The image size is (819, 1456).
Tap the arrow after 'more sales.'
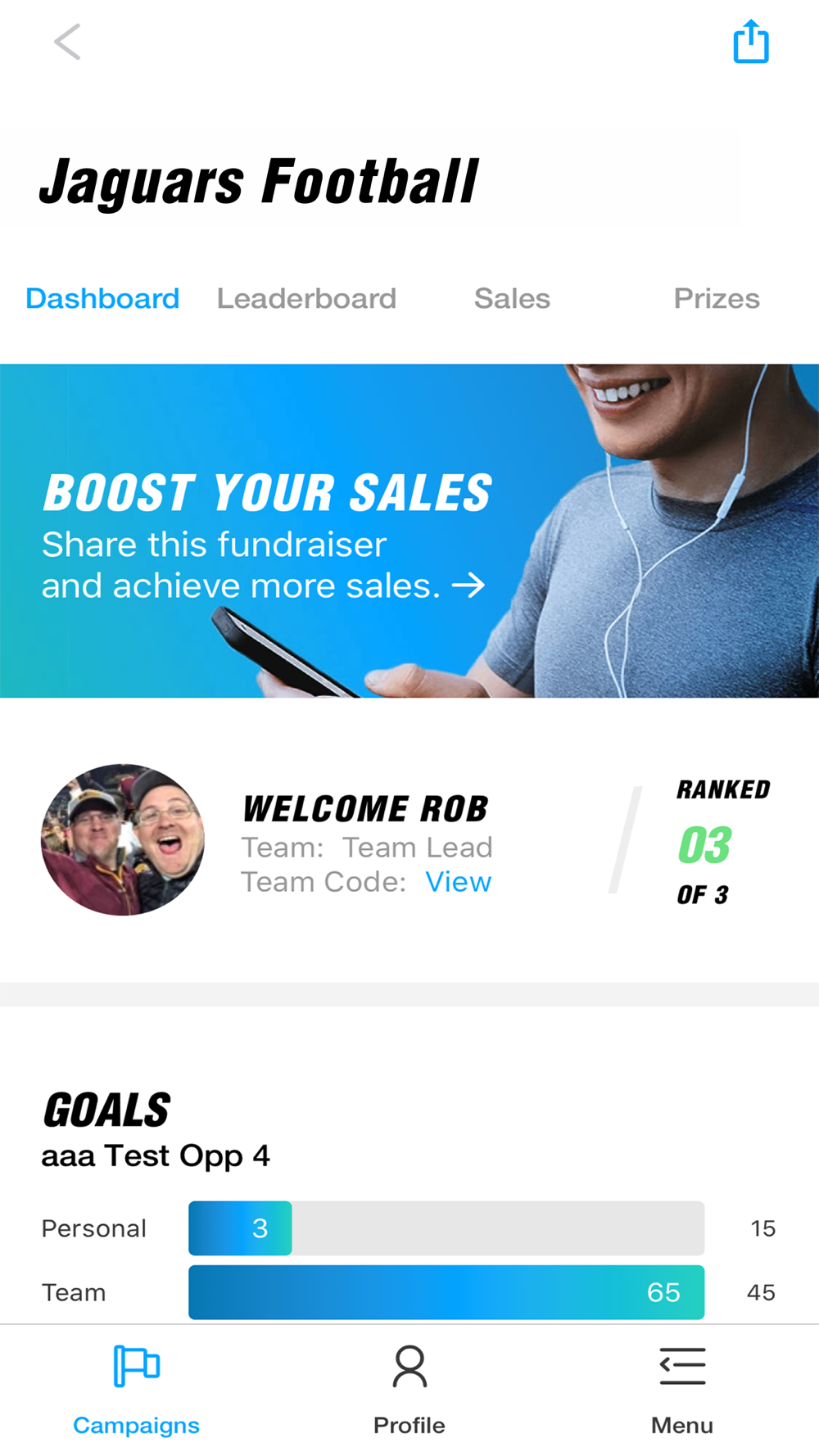tap(468, 586)
